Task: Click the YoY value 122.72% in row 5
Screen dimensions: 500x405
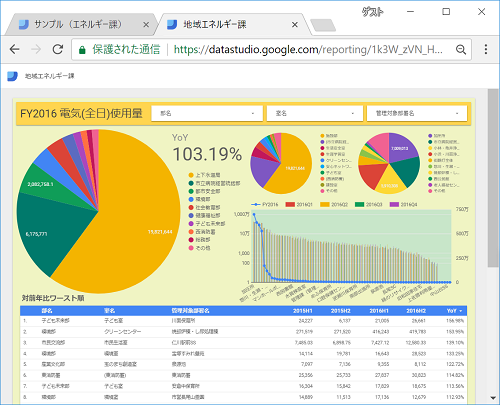Action: tap(455, 364)
